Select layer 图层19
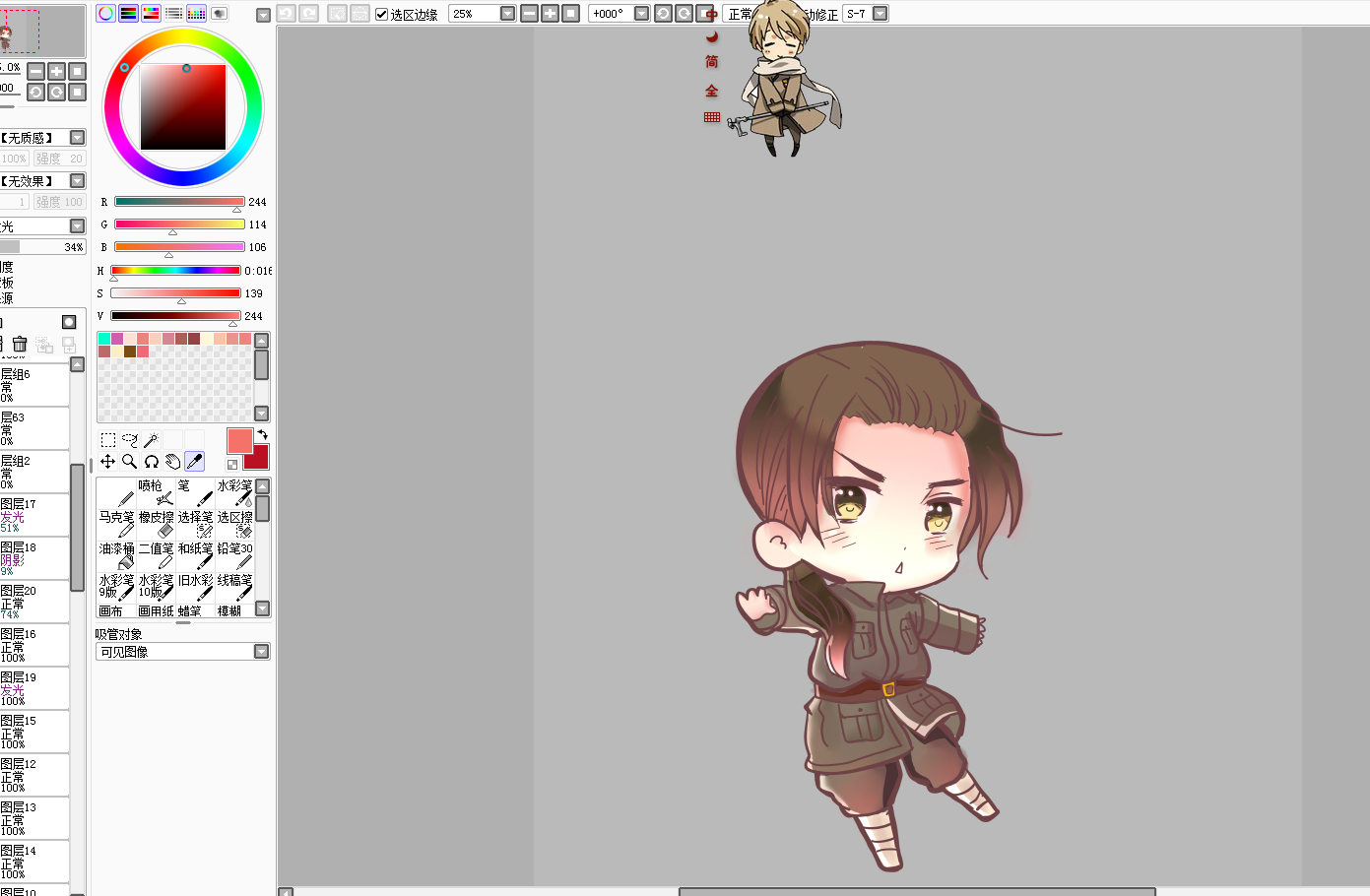 (34, 688)
